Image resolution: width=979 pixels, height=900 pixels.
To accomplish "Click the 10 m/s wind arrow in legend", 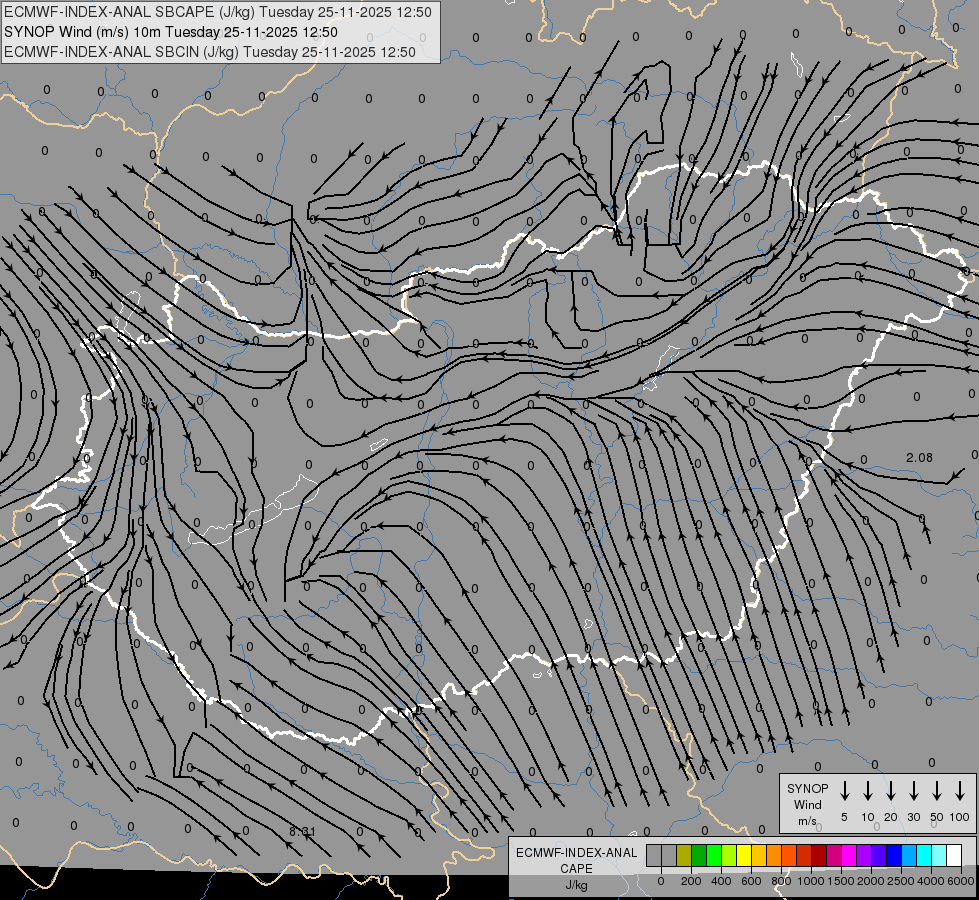I will 868,790.
